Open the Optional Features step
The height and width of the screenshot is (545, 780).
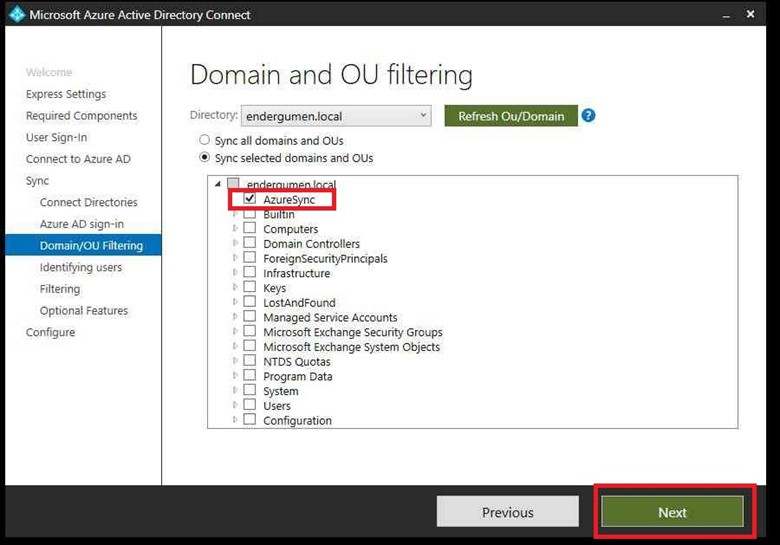84,311
